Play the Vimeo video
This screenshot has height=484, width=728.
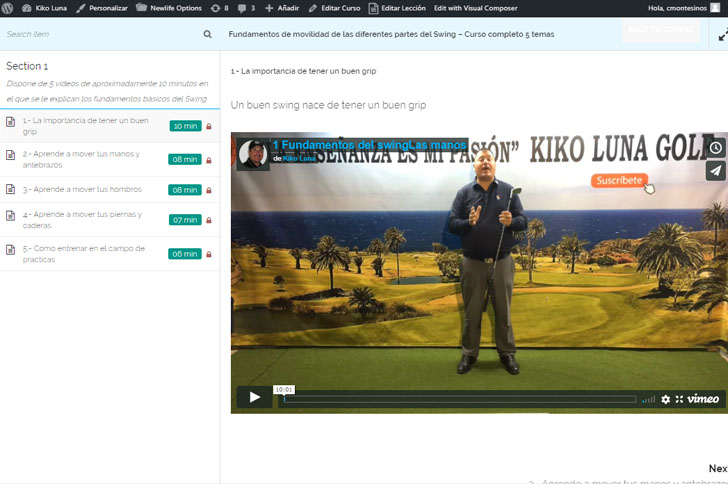point(254,397)
